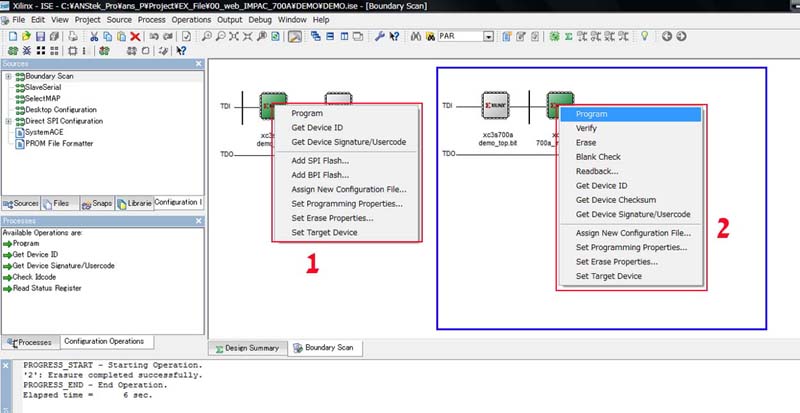Choose Add BPI Flash... from context menu
Screen dimensions: 800x413
click(320, 175)
